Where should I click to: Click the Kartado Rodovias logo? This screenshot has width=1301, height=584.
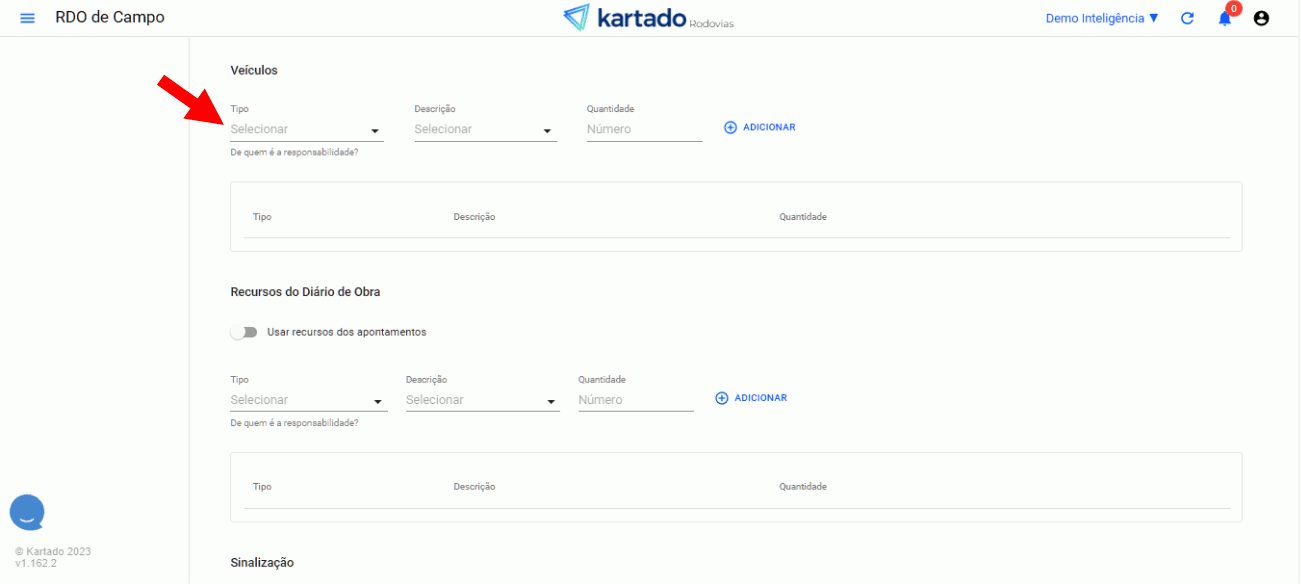[x=648, y=18]
